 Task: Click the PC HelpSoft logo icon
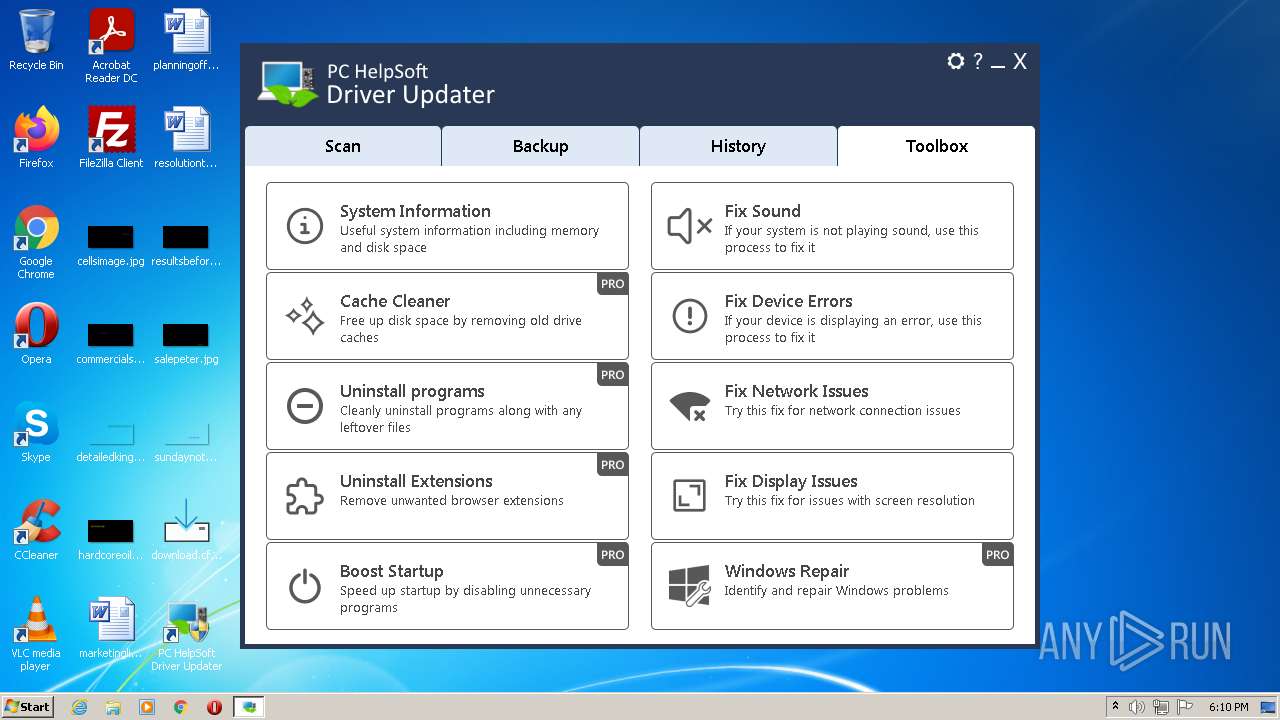click(288, 84)
